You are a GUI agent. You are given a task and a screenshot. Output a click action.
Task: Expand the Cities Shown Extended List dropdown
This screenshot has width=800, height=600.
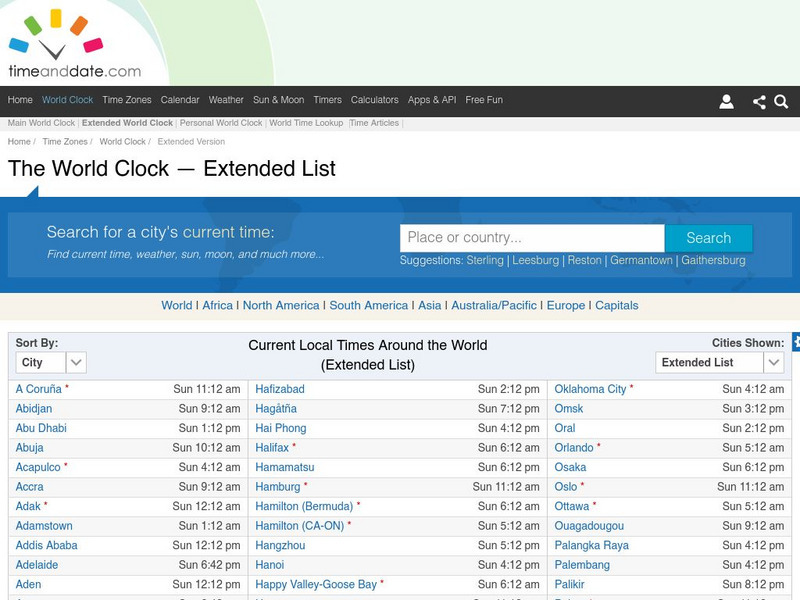point(719,362)
